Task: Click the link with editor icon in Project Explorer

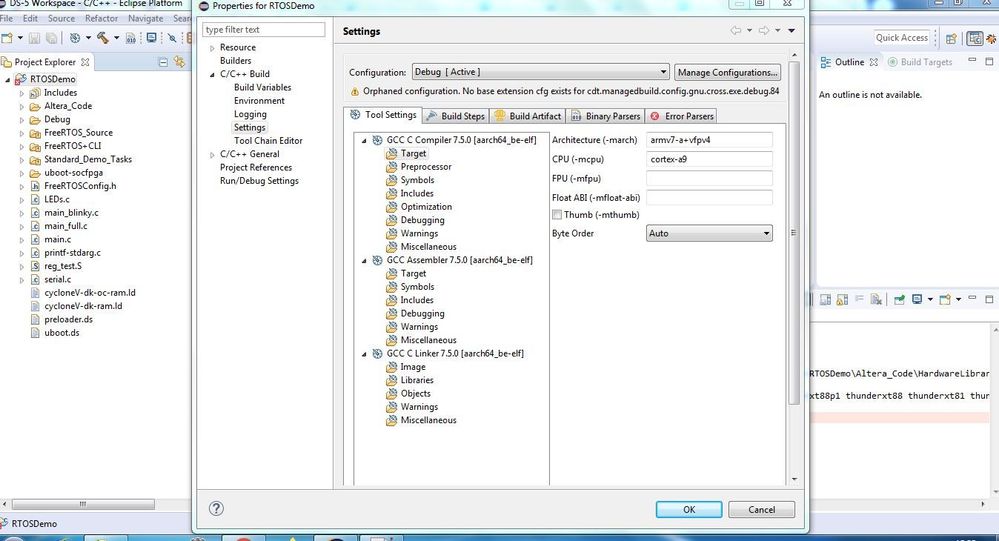Action: click(180, 62)
